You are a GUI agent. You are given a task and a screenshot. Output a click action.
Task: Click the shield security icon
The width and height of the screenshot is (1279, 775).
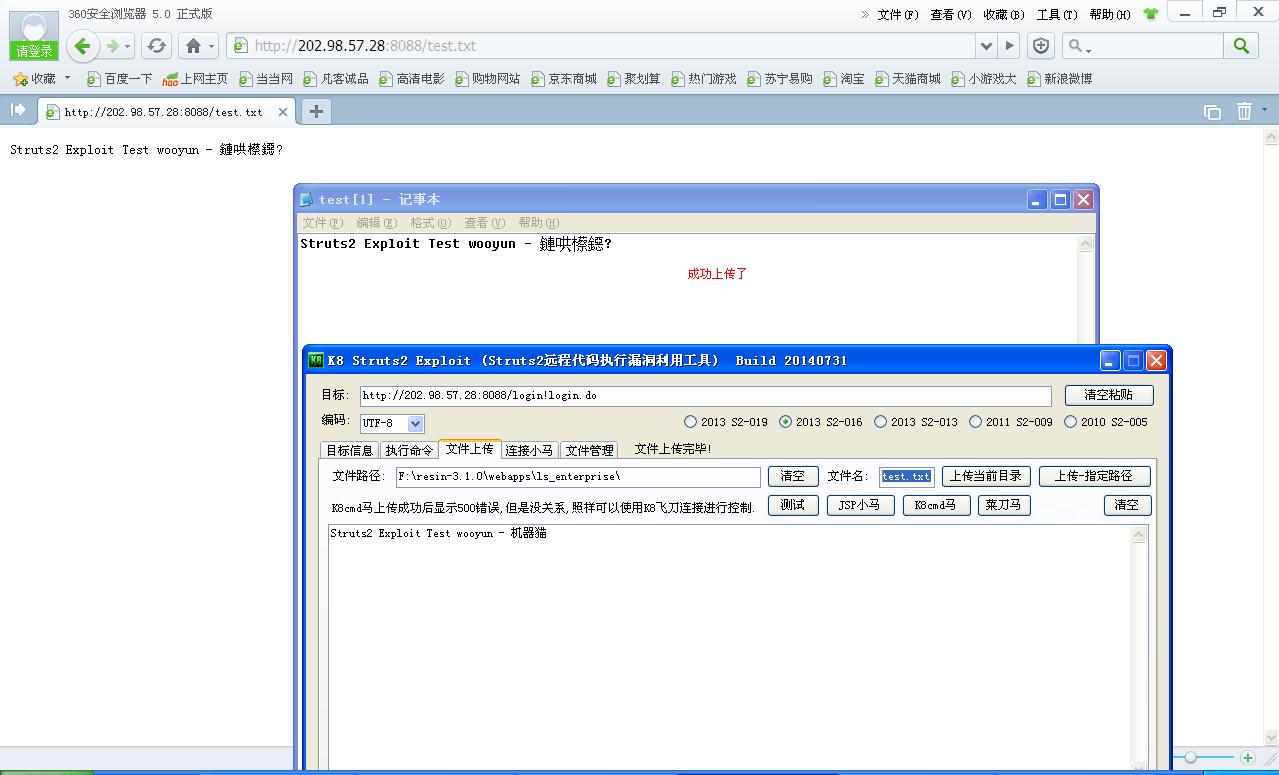(1041, 46)
